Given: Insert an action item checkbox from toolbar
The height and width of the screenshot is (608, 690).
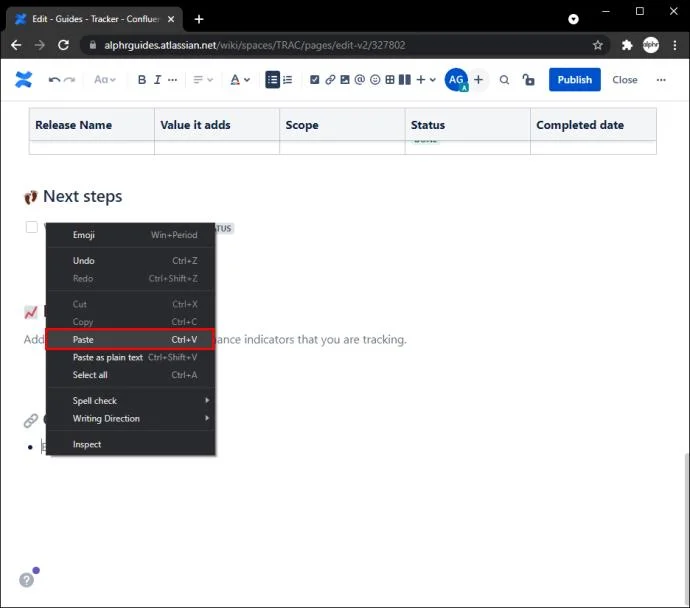Looking at the screenshot, I should pyautogui.click(x=314, y=80).
